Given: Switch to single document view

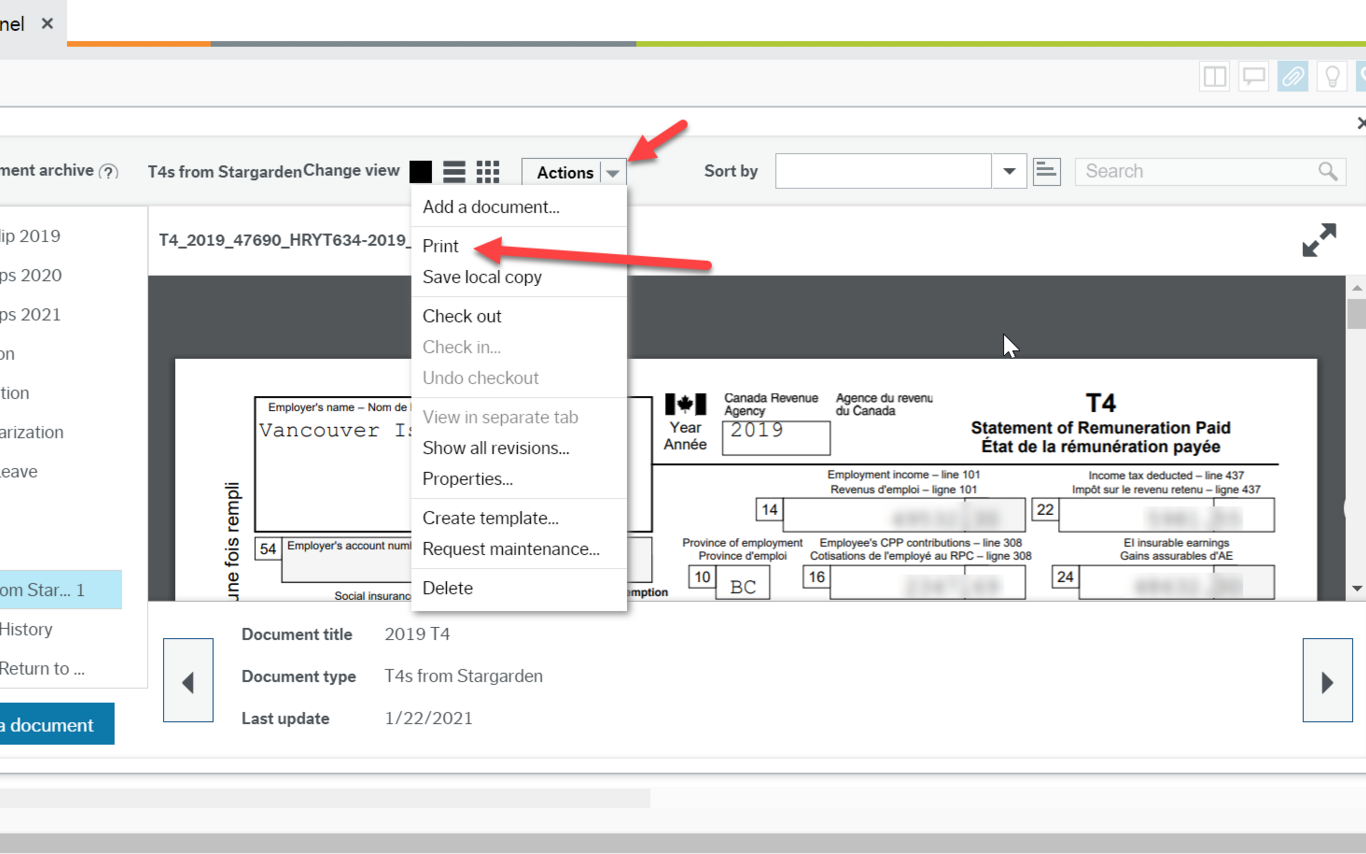Looking at the screenshot, I should pyautogui.click(x=420, y=171).
